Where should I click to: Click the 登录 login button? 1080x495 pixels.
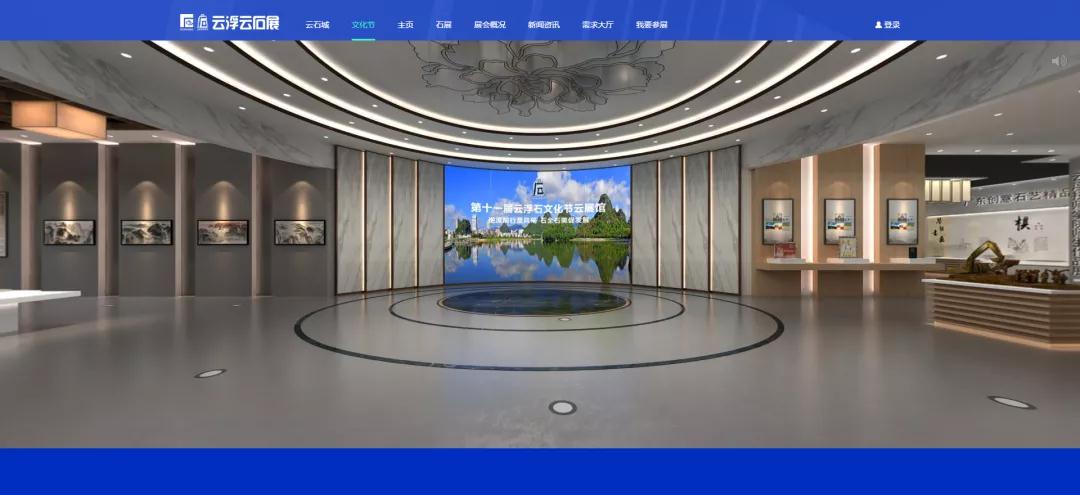pos(891,25)
